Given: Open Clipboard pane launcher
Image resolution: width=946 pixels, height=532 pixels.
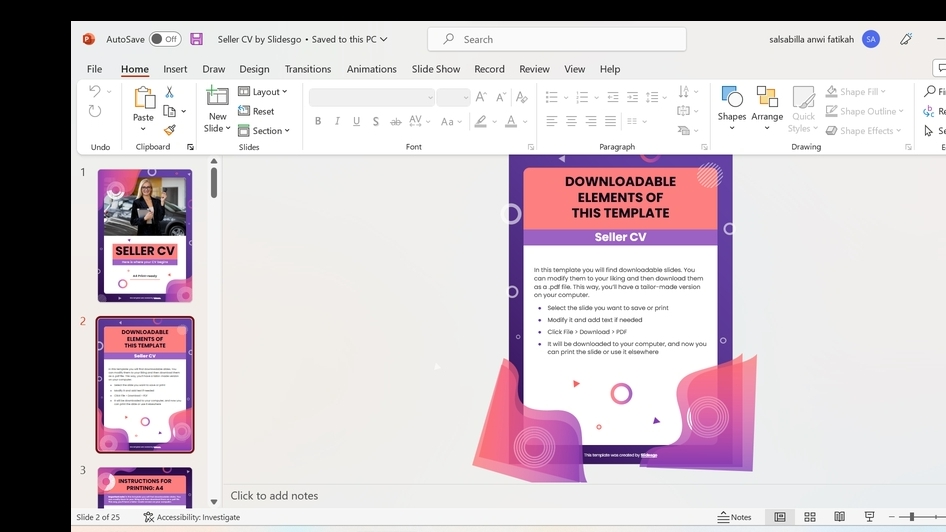Looking at the screenshot, I should click(x=191, y=147).
